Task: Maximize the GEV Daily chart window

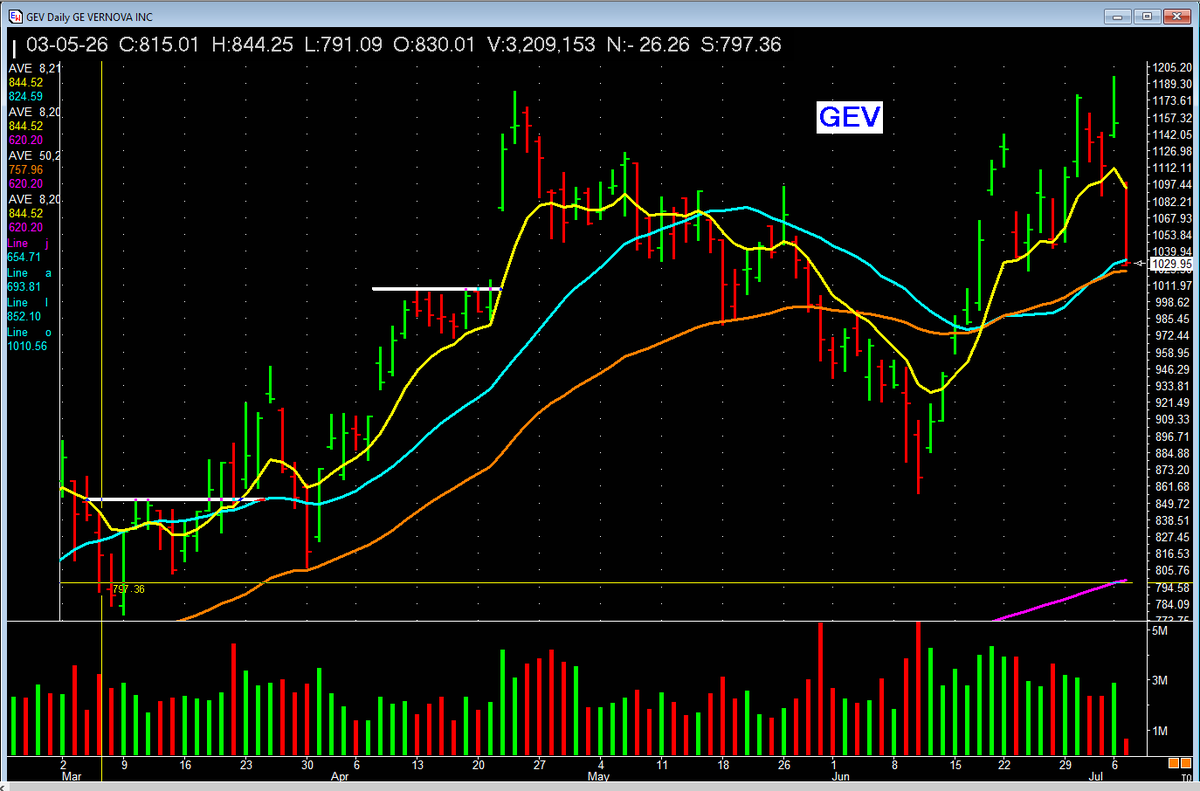Action: (x=1146, y=16)
